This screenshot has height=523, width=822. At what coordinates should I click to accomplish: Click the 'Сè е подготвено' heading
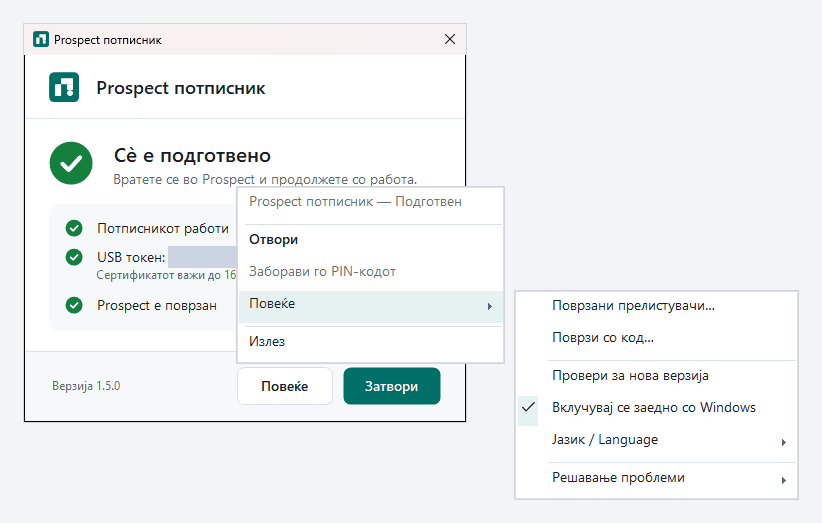[x=192, y=156]
